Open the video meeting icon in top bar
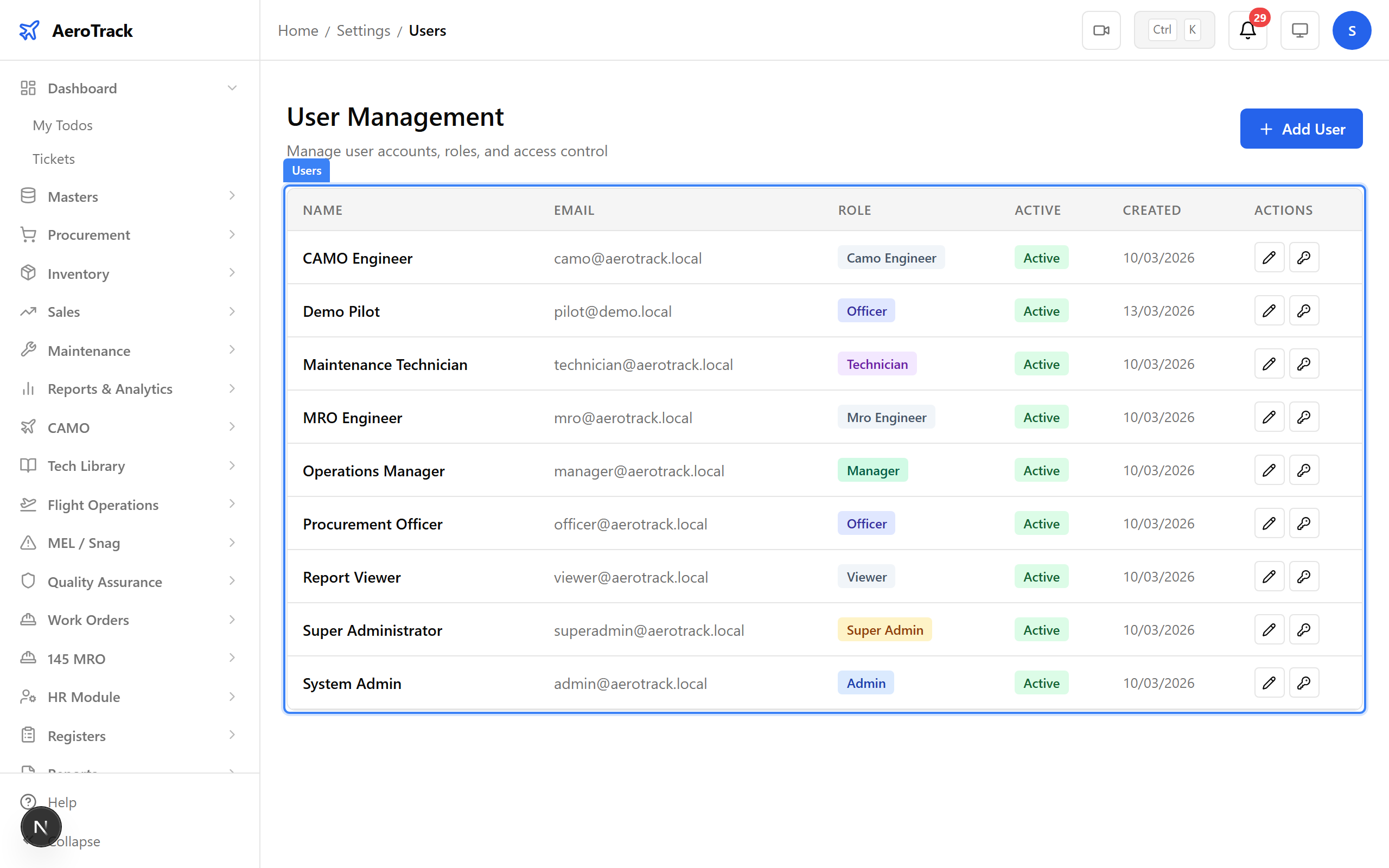 pos(1101,30)
